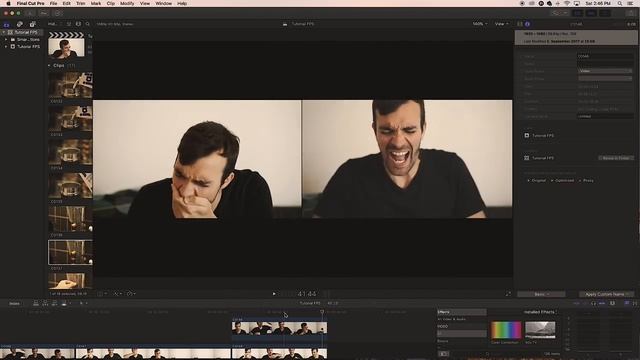Toggle filmstrip or list view in browser
The image size is (640, 360).
(x=69, y=24)
